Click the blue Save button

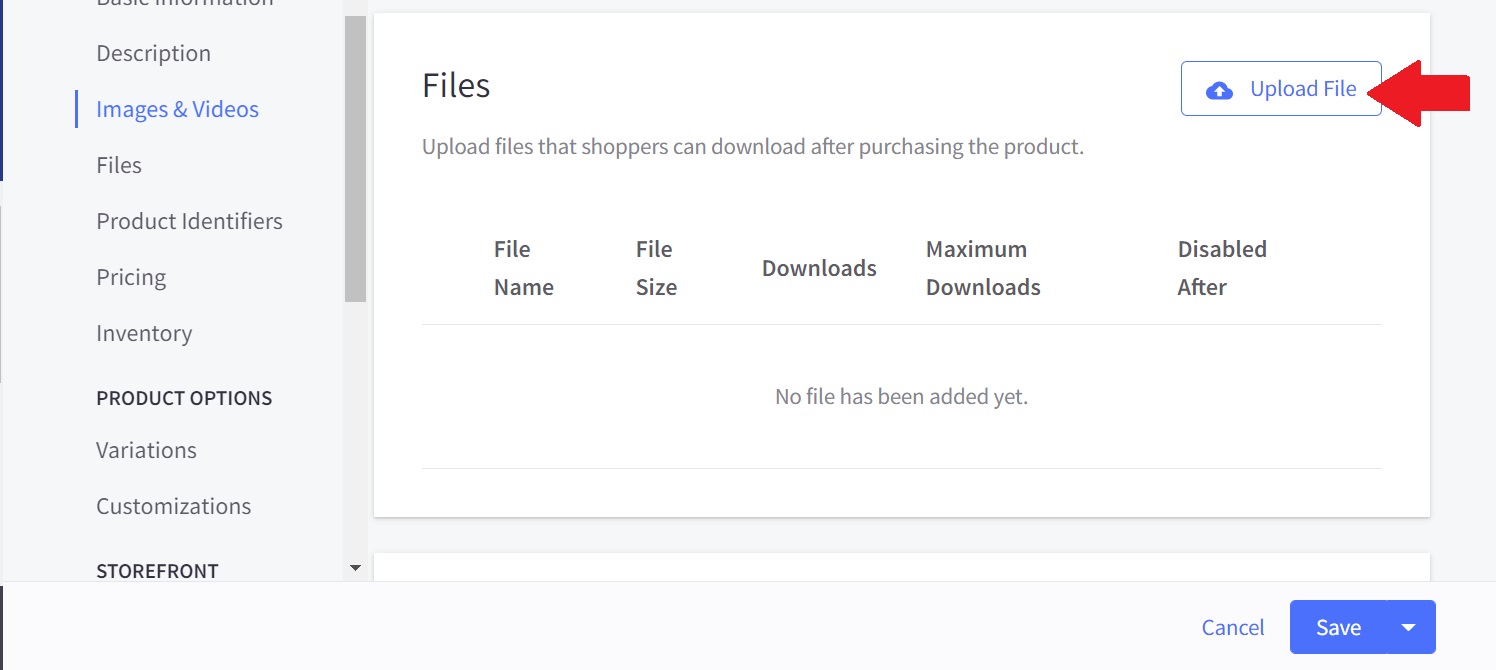[1338, 627]
